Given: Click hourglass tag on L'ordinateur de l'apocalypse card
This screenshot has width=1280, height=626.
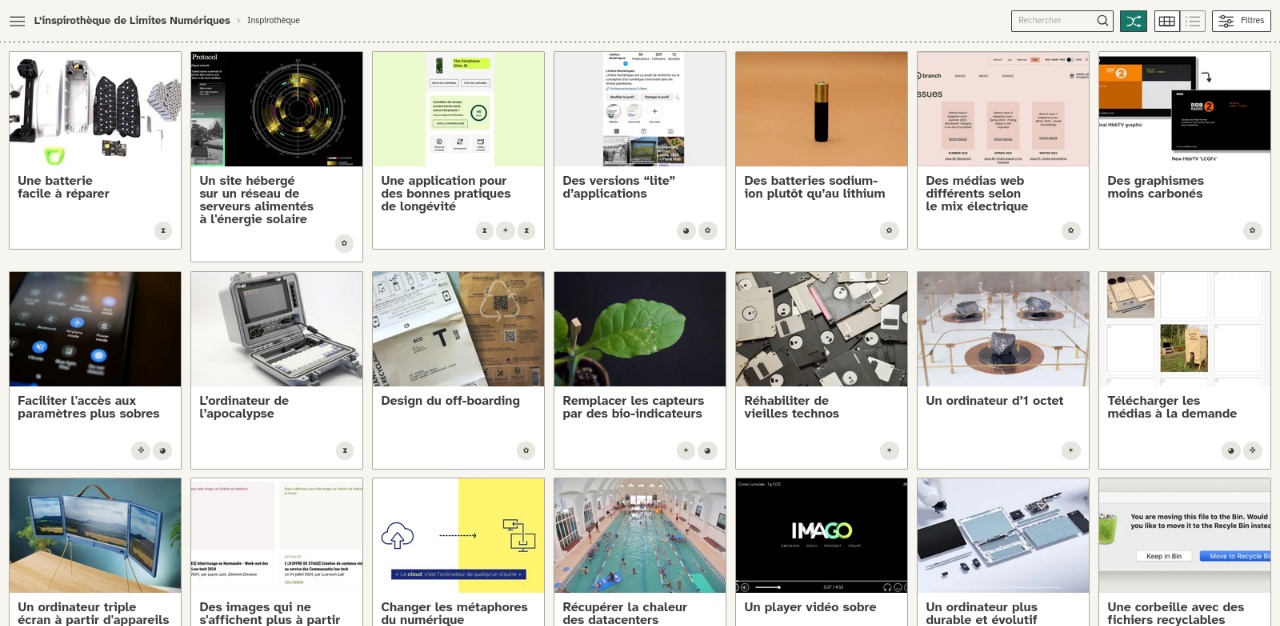Looking at the screenshot, I should point(344,450).
